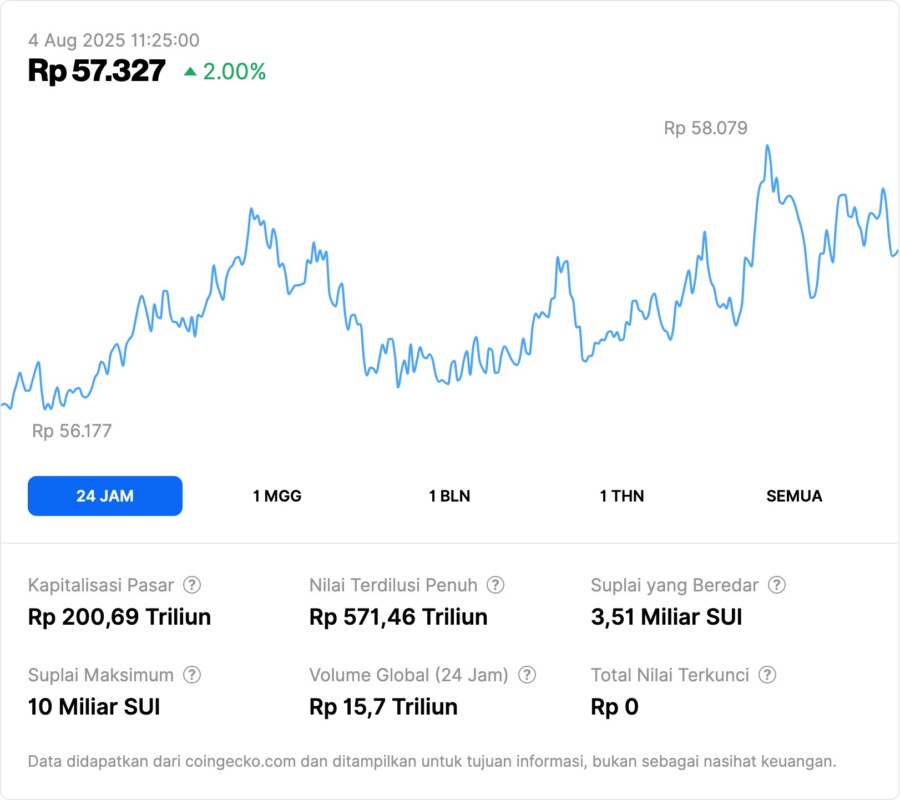Click help icon beside Total Nilai Terkunci
This screenshot has width=900, height=800.
pyautogui.click(x=767, y=675)
